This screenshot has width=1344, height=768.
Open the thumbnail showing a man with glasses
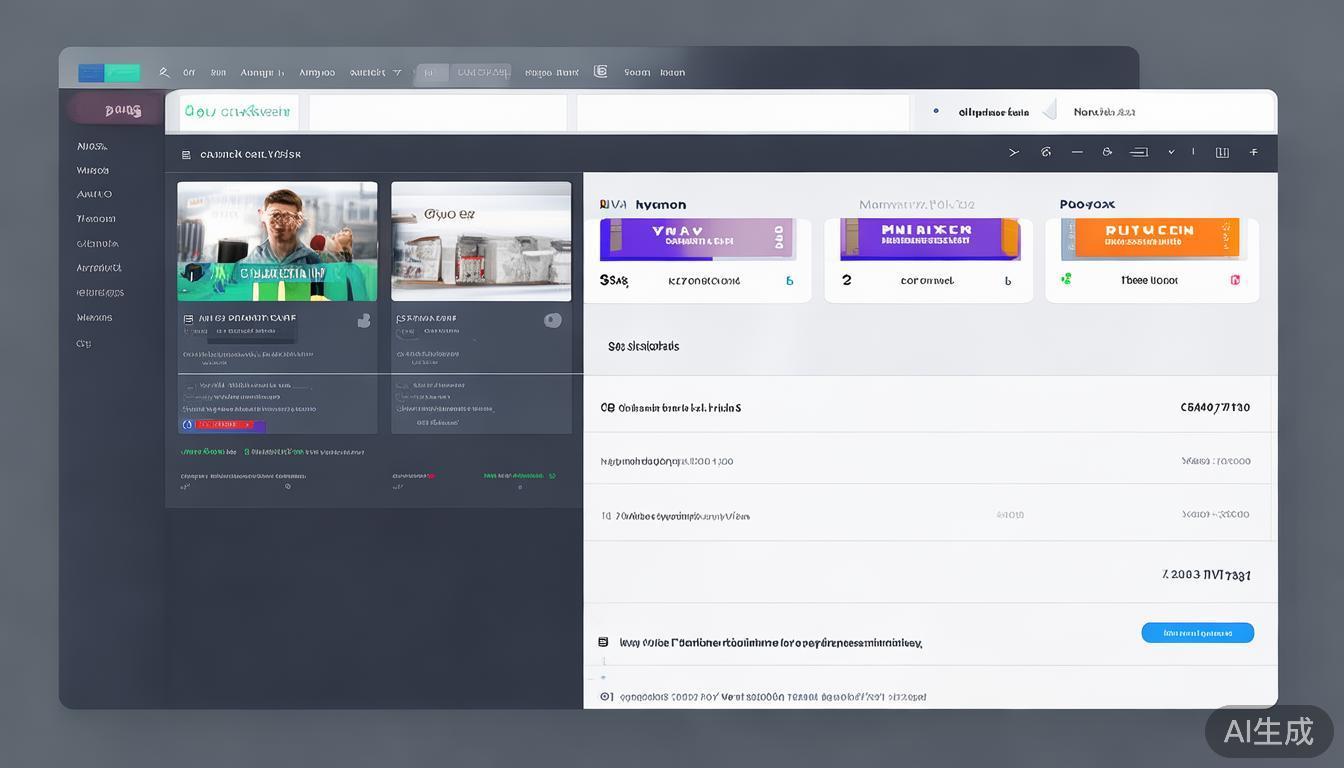tap(277, 241)
